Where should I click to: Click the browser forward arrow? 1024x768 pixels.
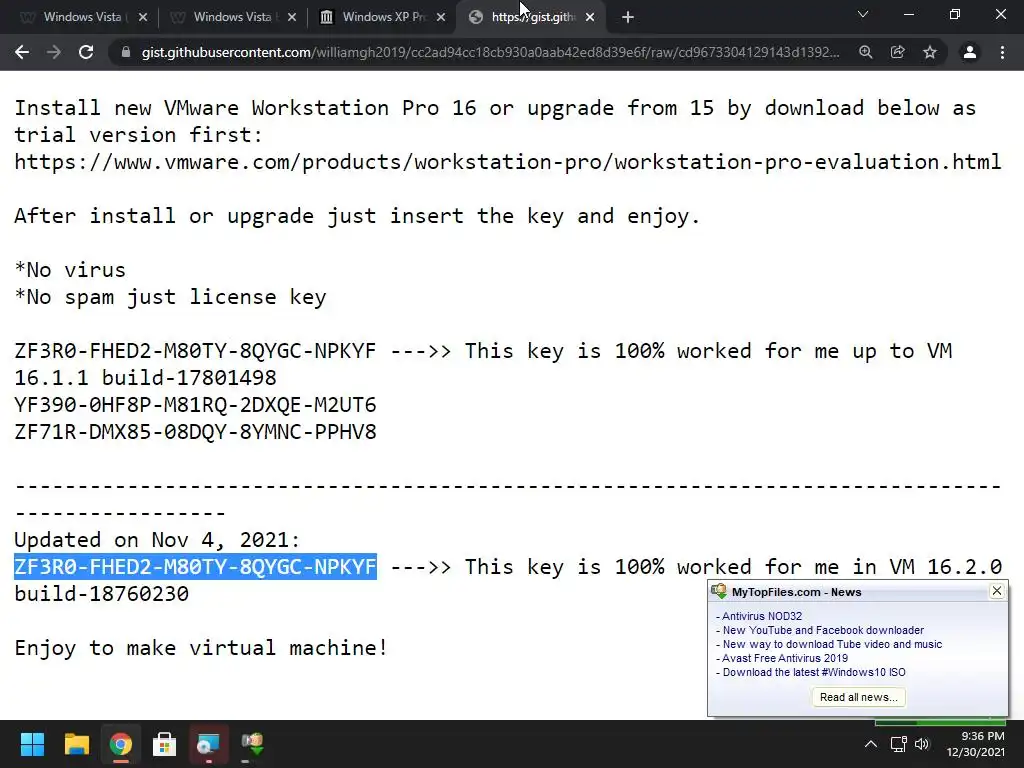tap(54, 52)
